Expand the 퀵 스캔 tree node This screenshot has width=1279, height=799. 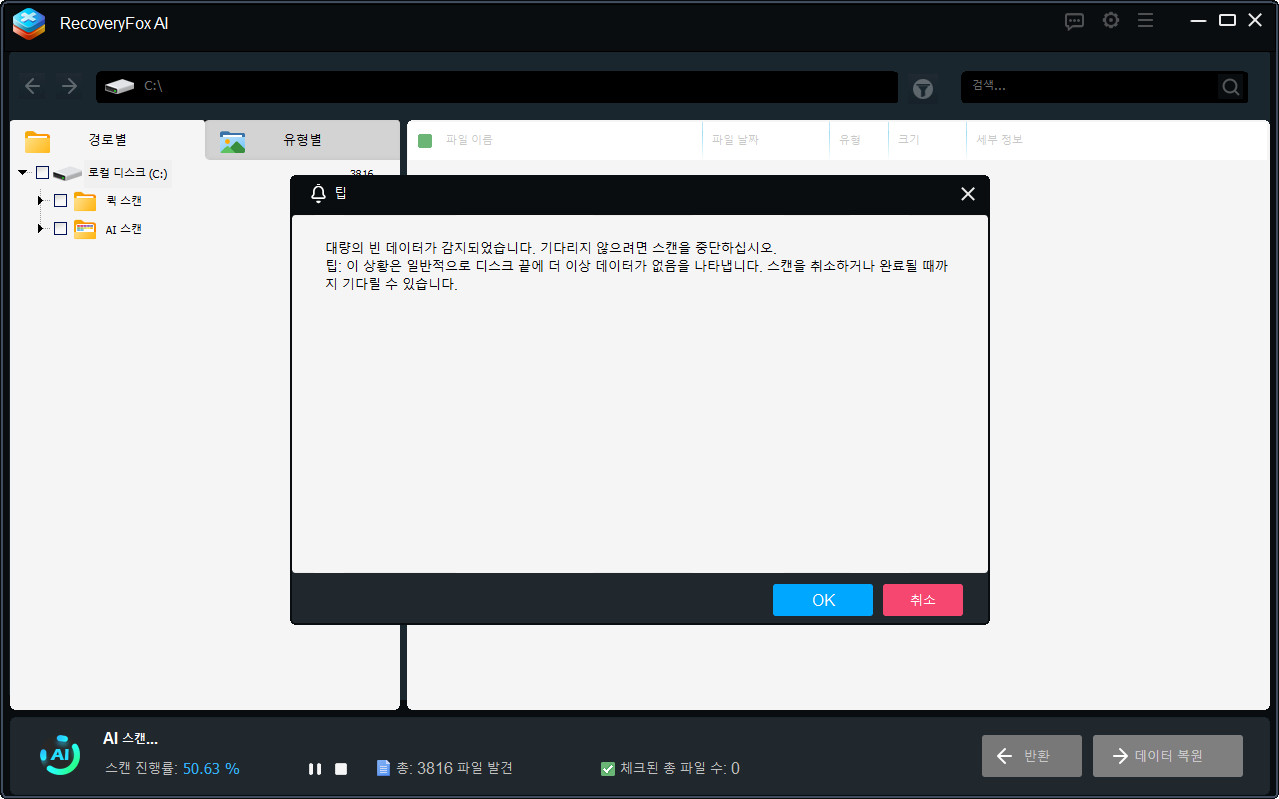pyautogui.click(x=40, y=200)
